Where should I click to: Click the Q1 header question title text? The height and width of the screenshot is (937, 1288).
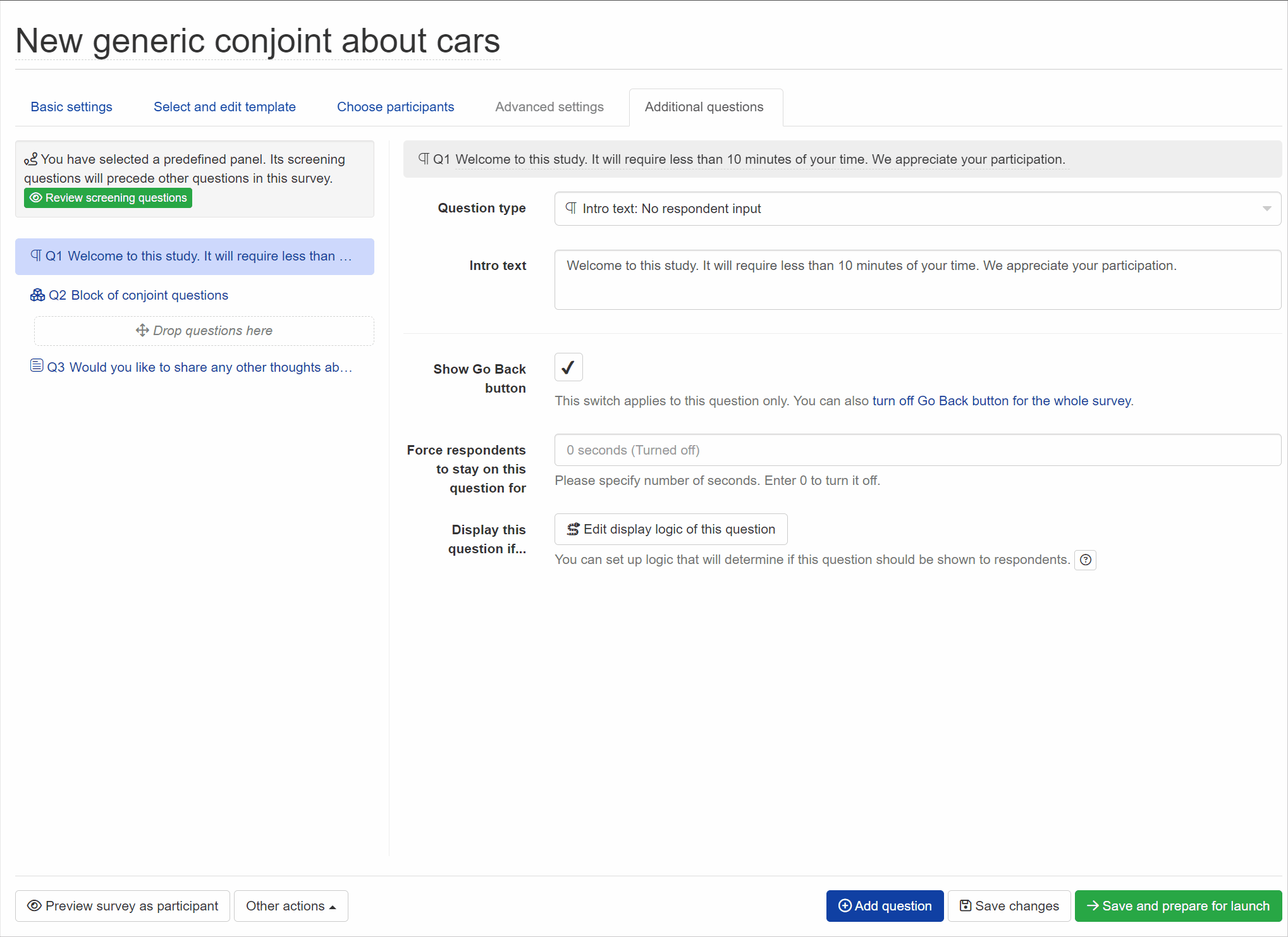760,159
